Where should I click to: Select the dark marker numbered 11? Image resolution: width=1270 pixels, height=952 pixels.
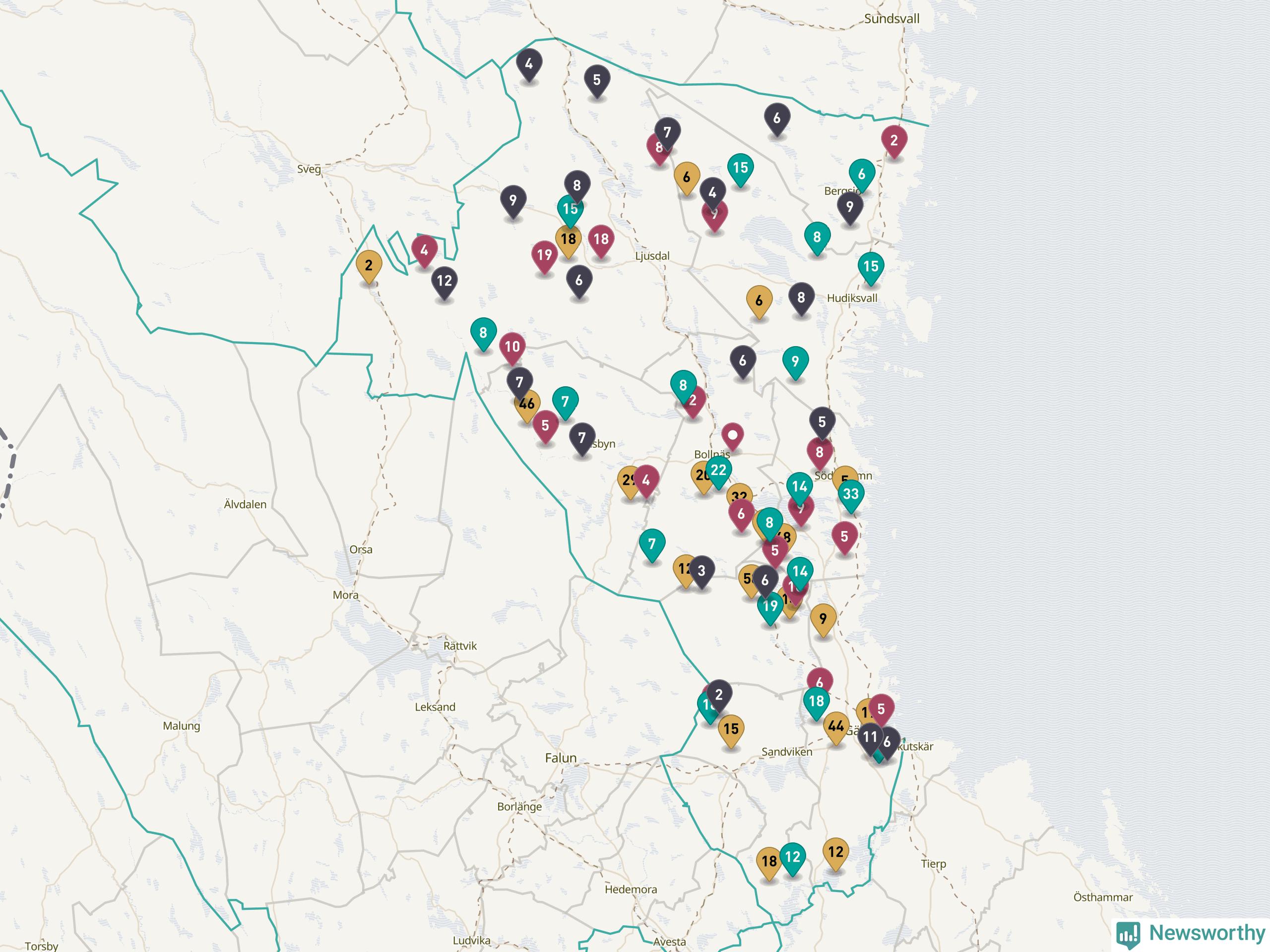[869, 737]
